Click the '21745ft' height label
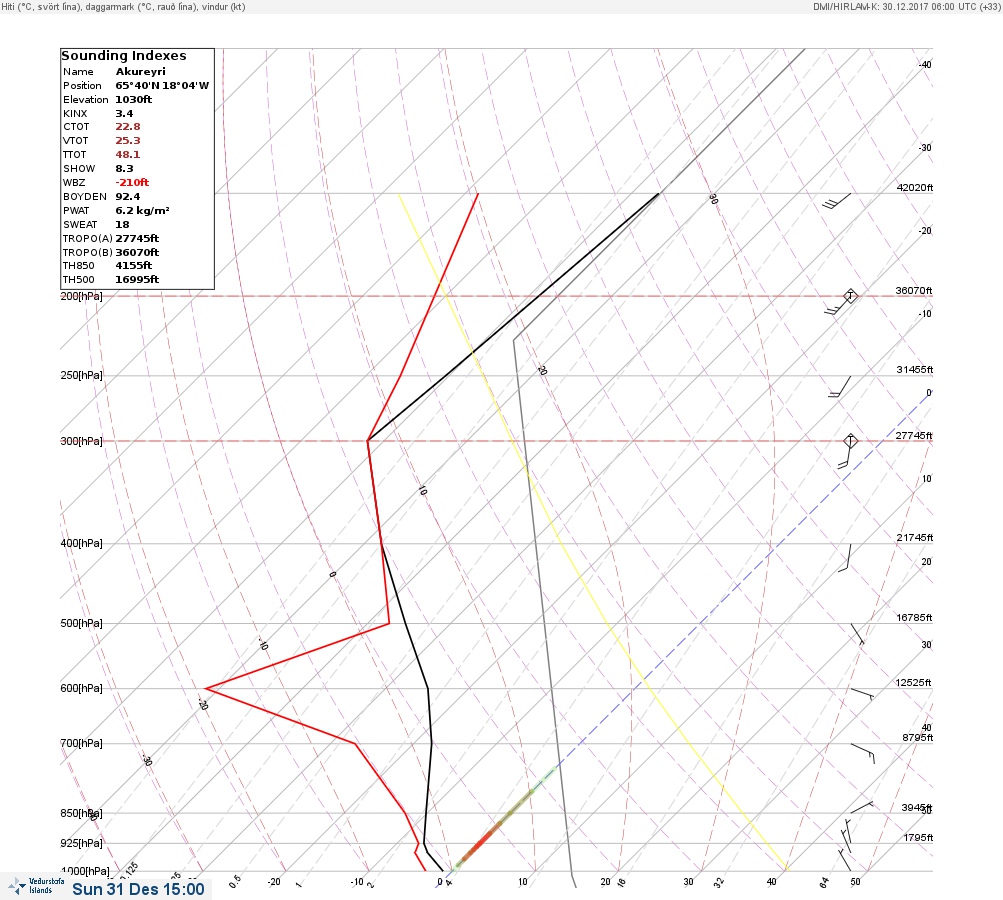This screenshot has width=1003, height=900. 915,537
